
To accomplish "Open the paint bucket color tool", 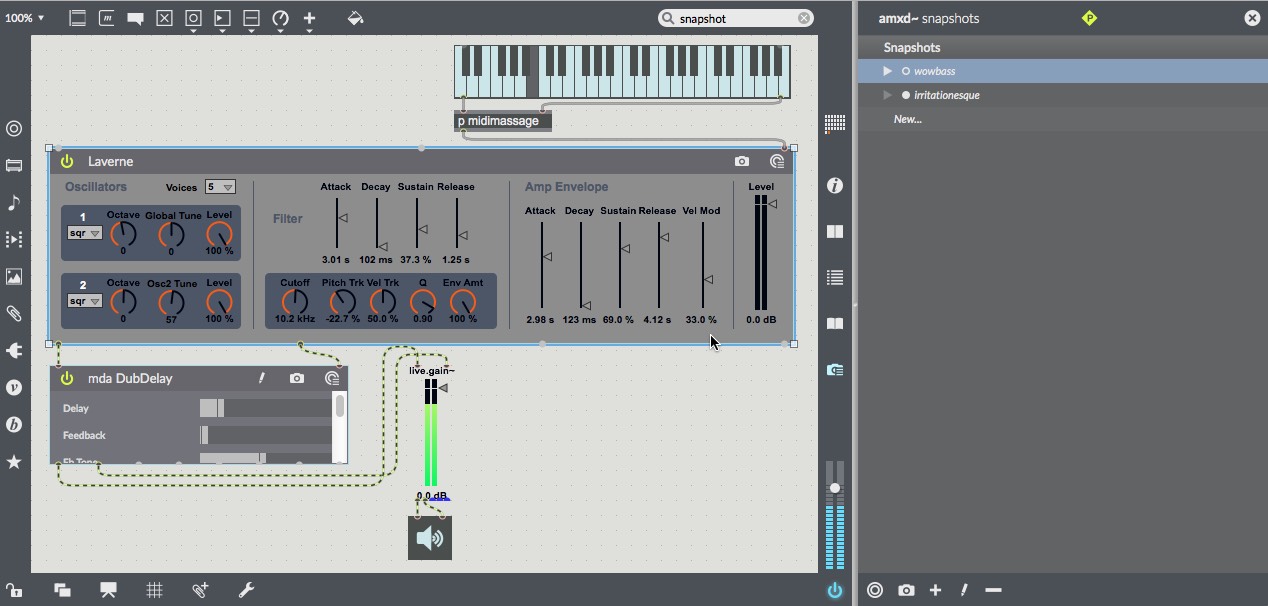I will coord(355,18).
